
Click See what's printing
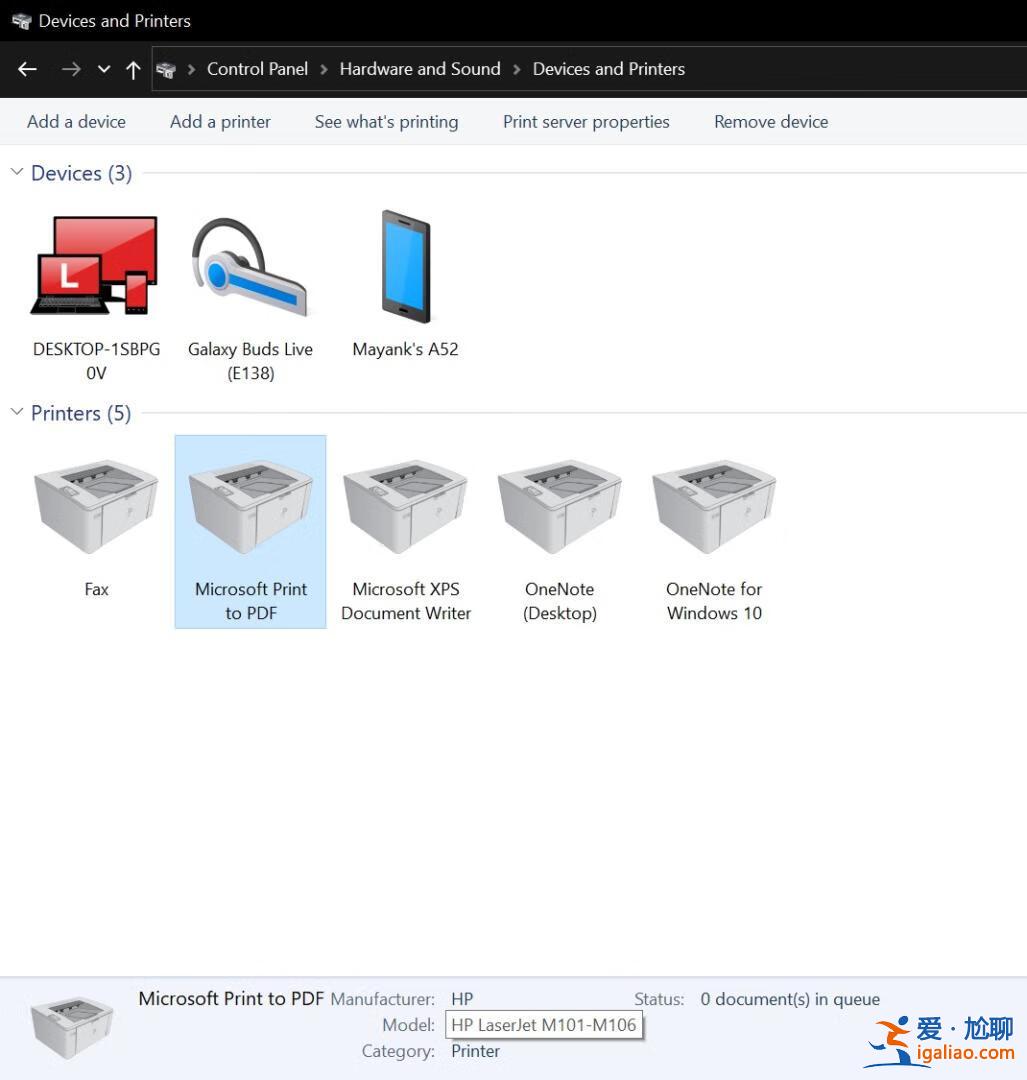click(x=386, y=121)
